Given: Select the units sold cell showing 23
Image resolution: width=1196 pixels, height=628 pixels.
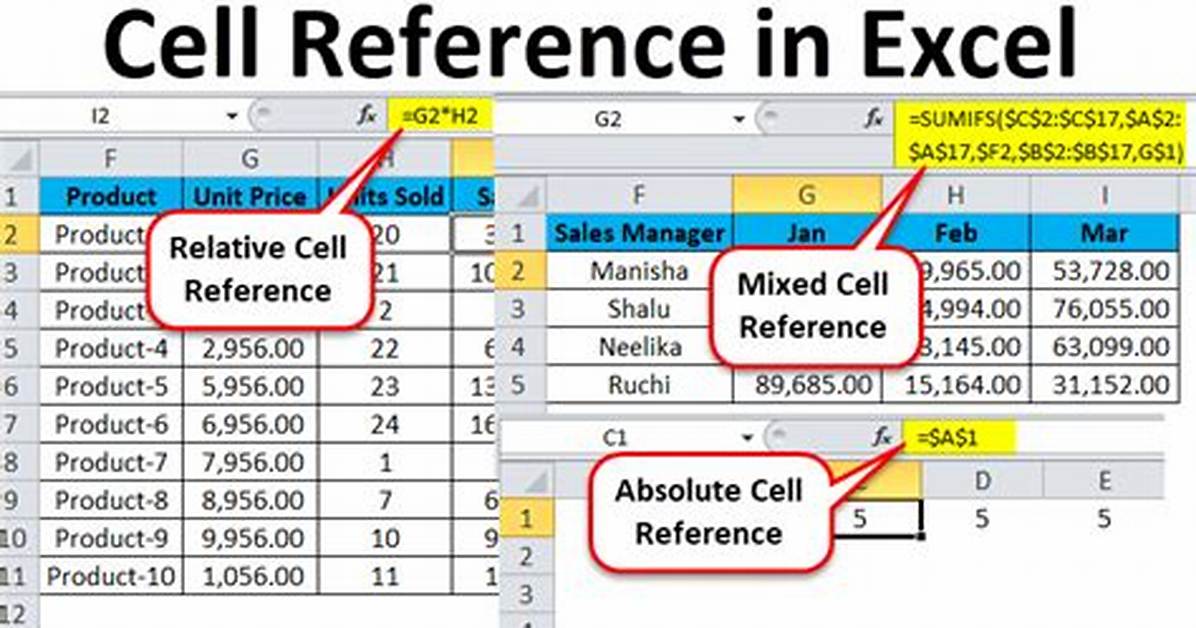Looking at the screenshot, I should tap(384, 387).
